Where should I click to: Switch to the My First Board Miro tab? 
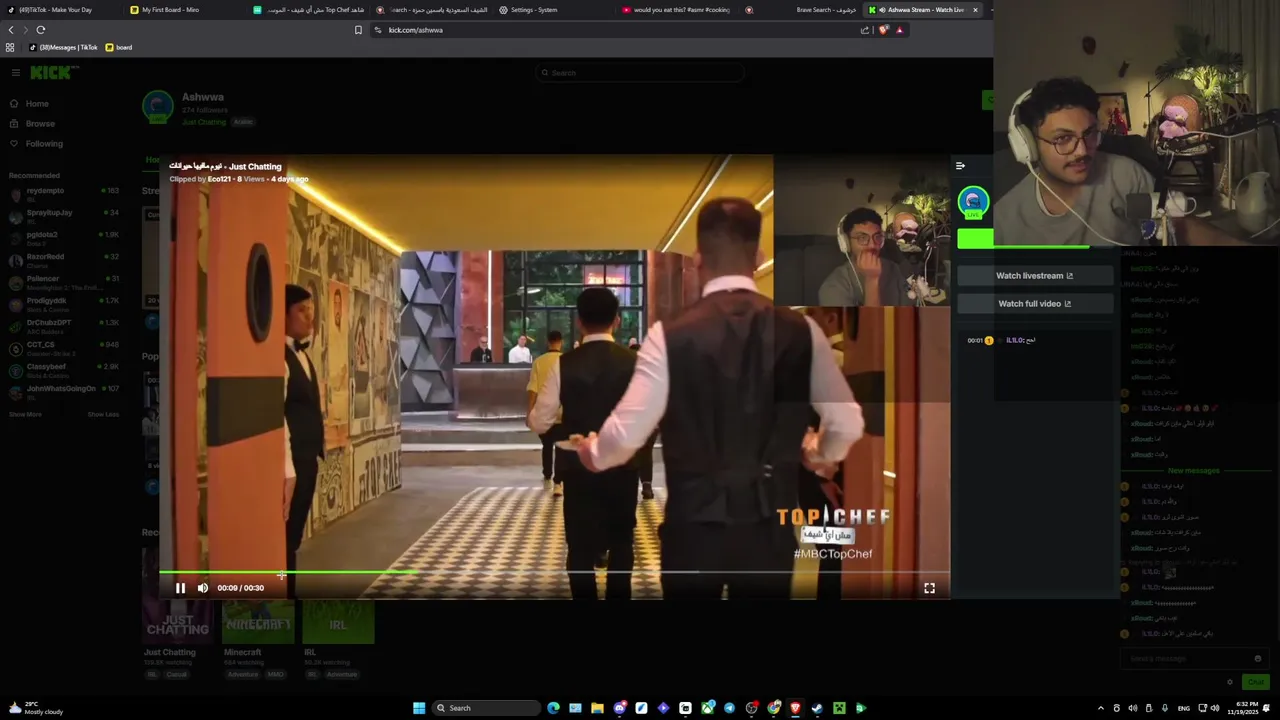pos(185,10)
